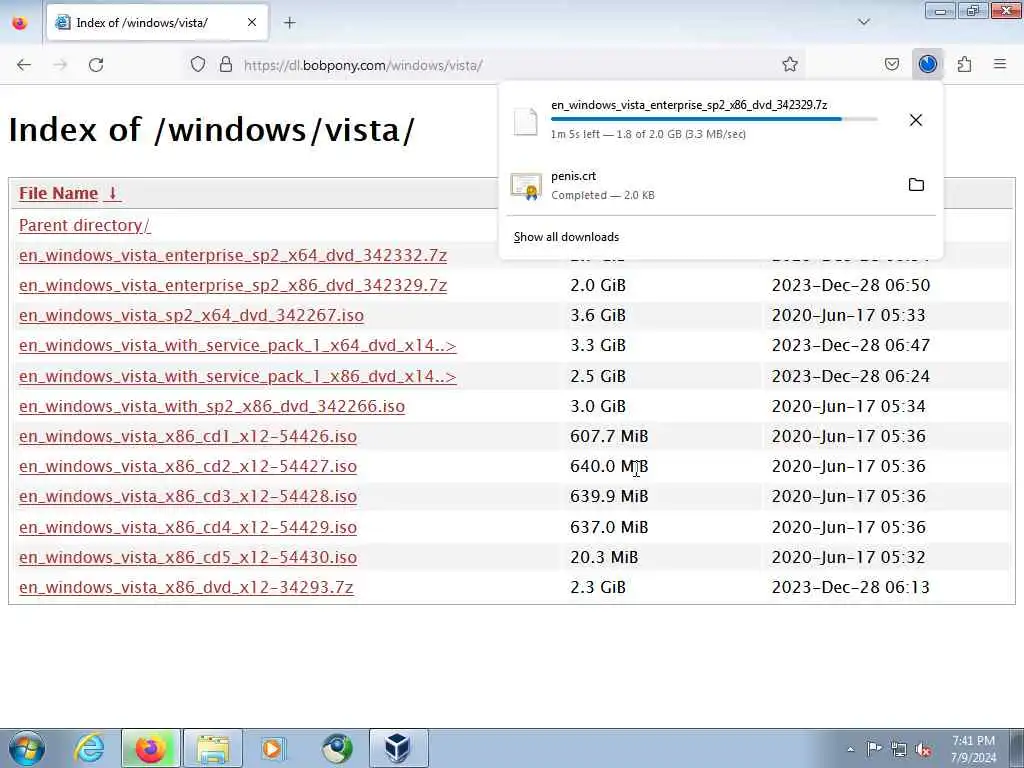
Task: Open the Windows Start menu
Action: click(x=27, y=748)
